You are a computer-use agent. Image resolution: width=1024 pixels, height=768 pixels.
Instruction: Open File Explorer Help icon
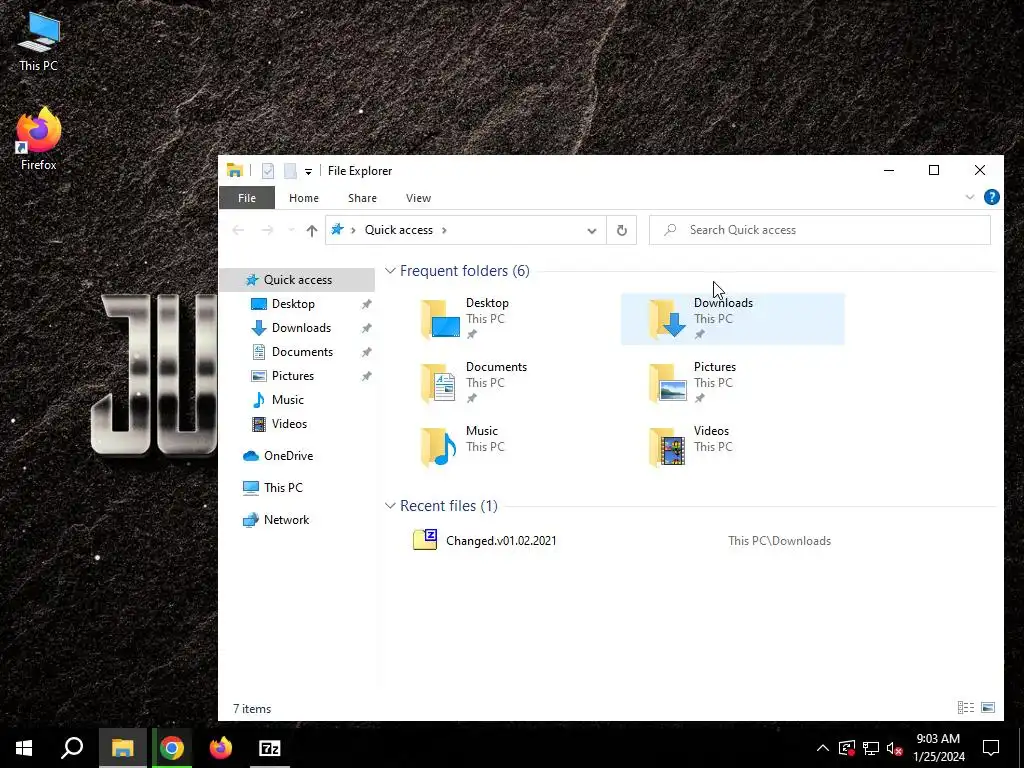[x=991, y=197]
